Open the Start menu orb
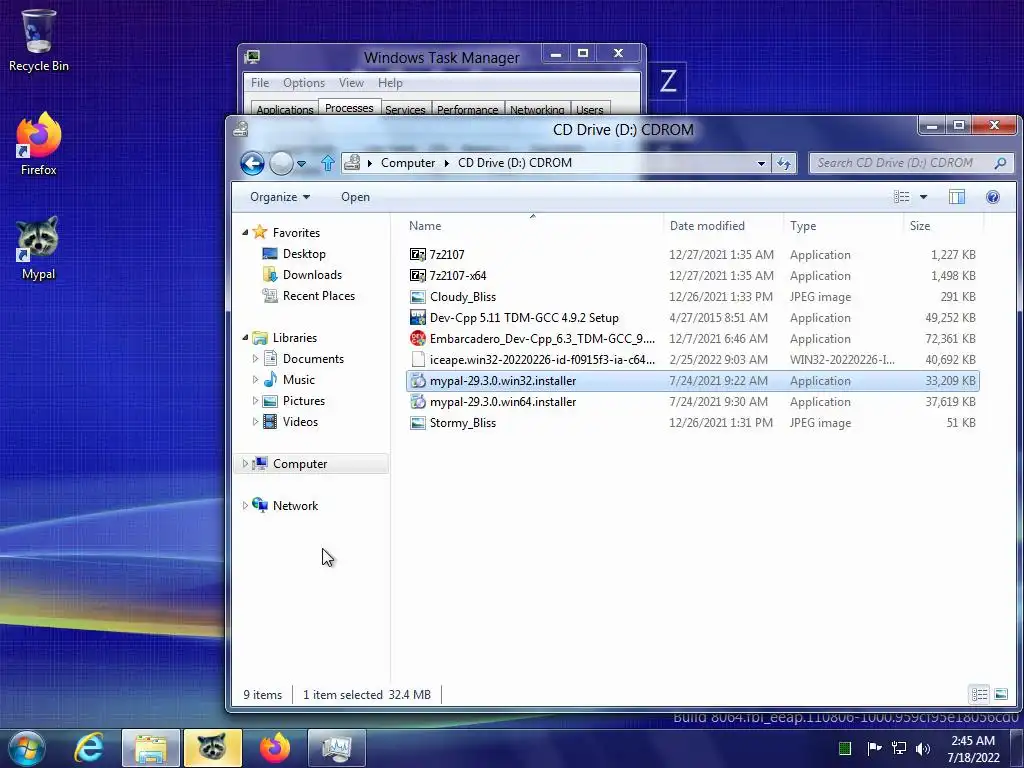Viewport: 1024px width, 768px height. coord(26,748)
